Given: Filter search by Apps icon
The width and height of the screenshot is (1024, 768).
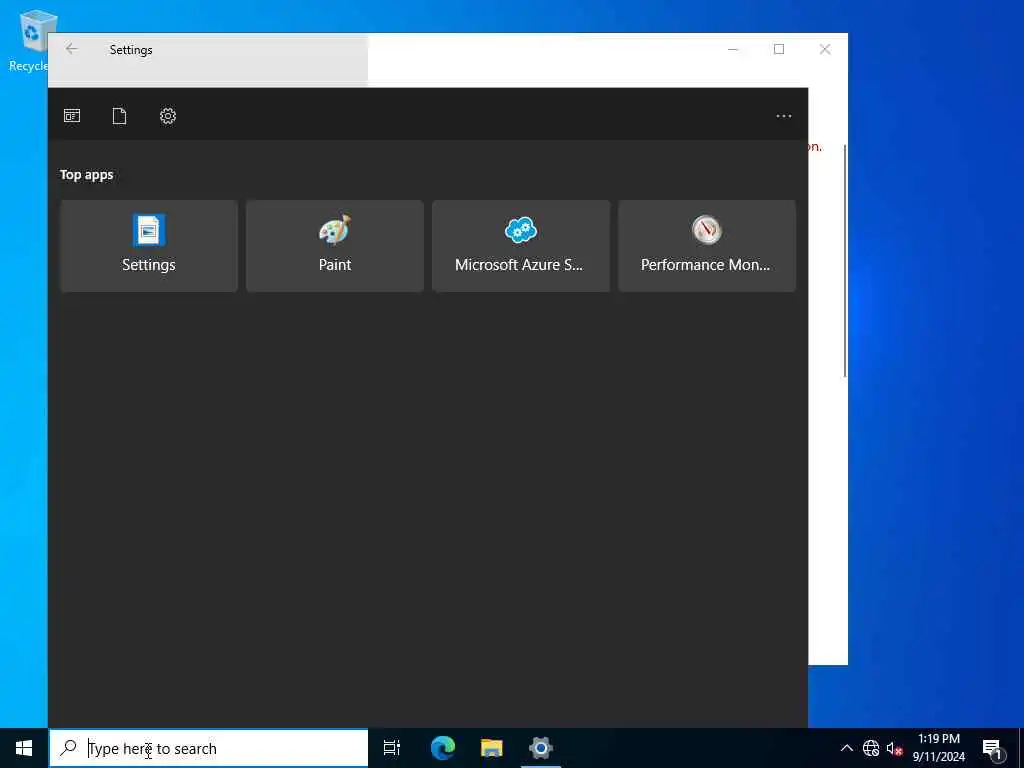Looking at the screenshot, I should (x=72, y=116).
